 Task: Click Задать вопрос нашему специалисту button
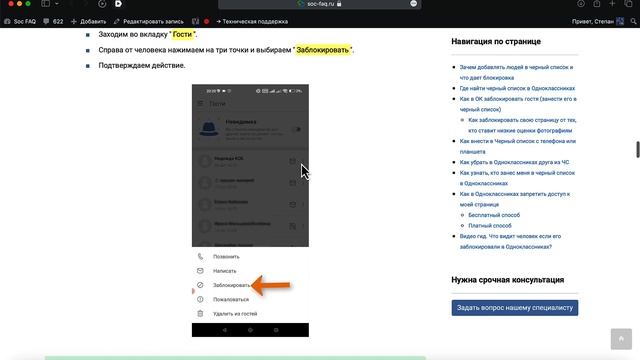515,308
